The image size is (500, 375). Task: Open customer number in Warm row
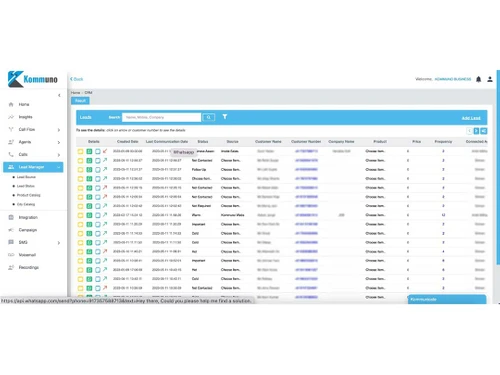tap(306, 215)
